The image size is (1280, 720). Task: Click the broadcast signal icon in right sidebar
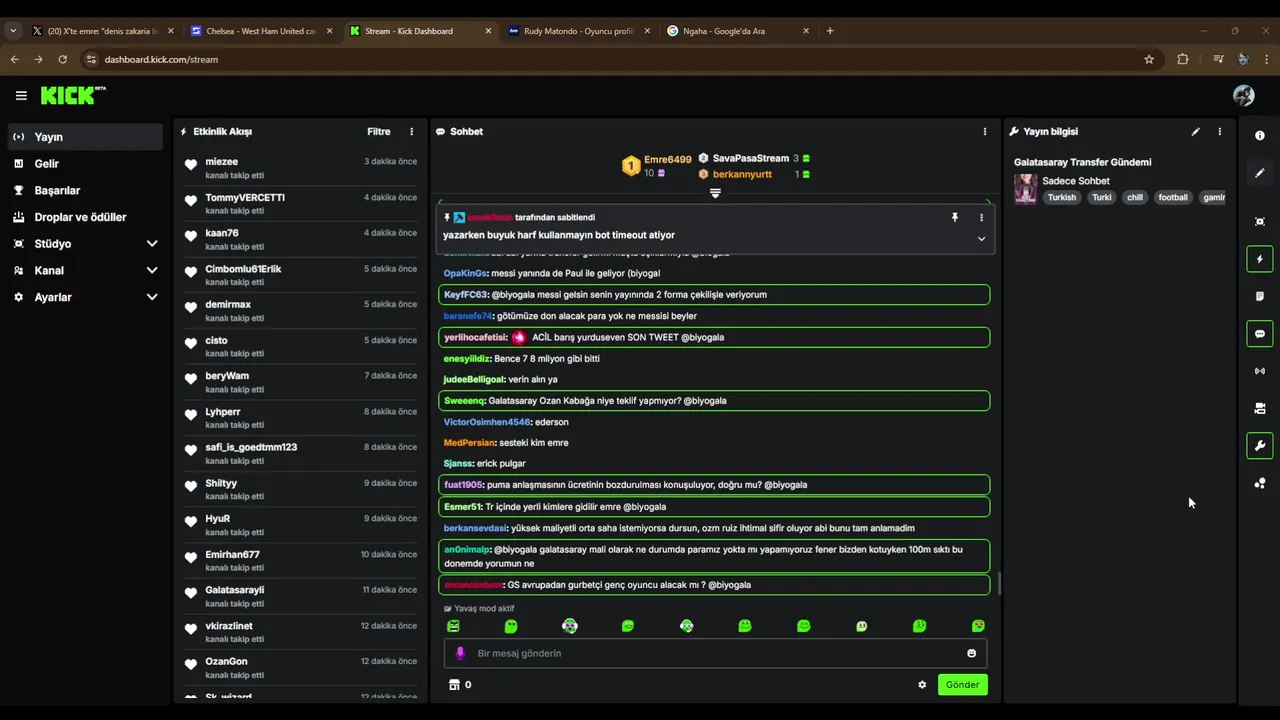click(1260, 371)
